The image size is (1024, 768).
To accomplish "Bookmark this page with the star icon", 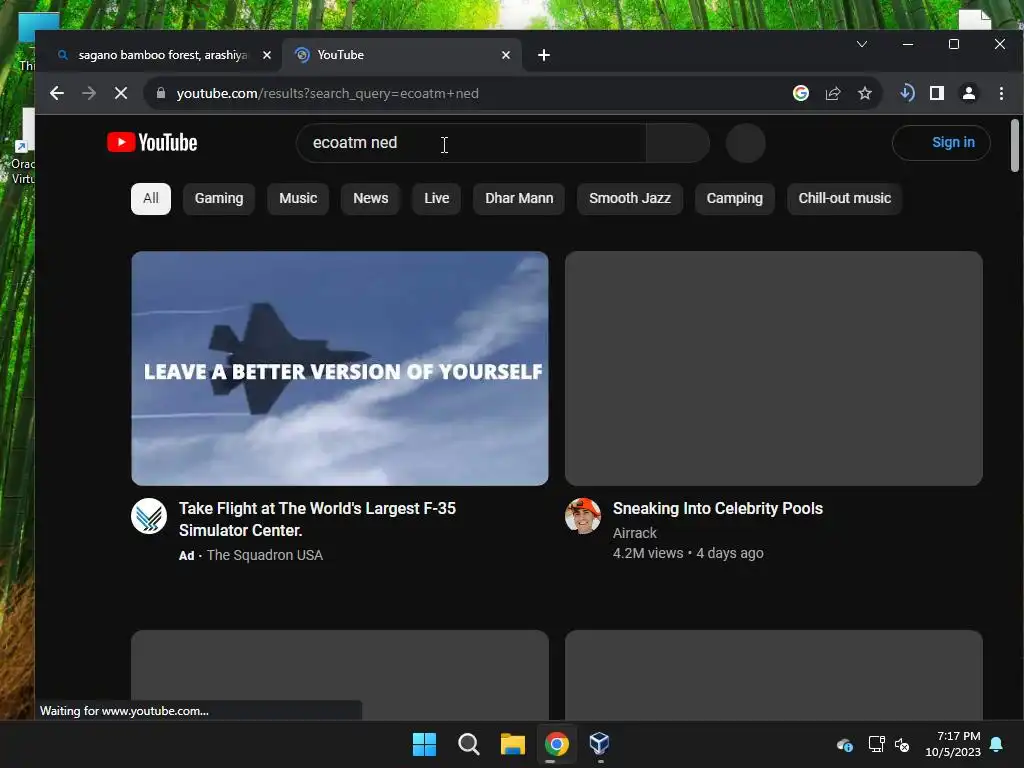I will tap(865, 93).
